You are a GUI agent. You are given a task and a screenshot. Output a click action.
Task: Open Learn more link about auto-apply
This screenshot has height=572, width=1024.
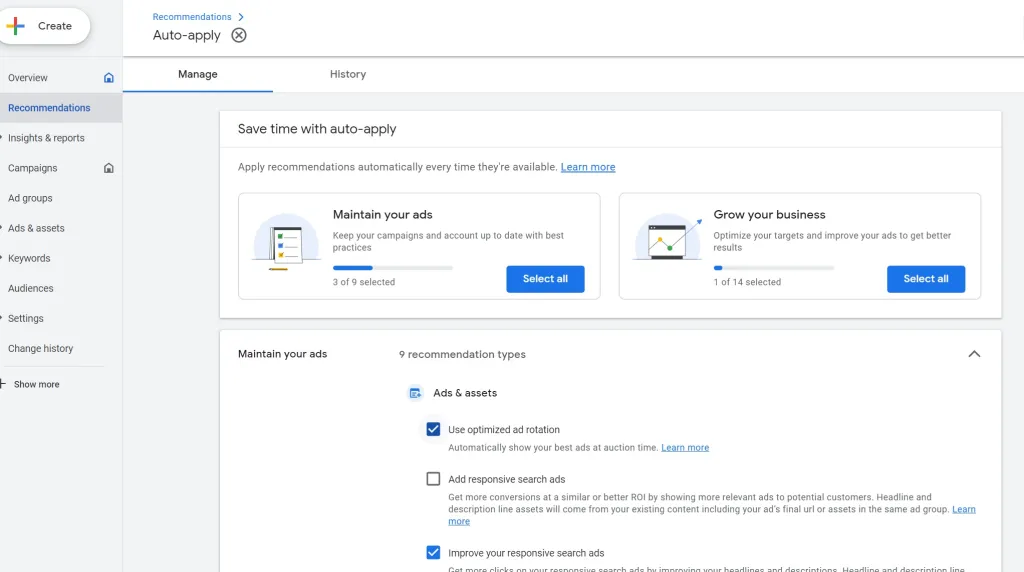[588, 167]
